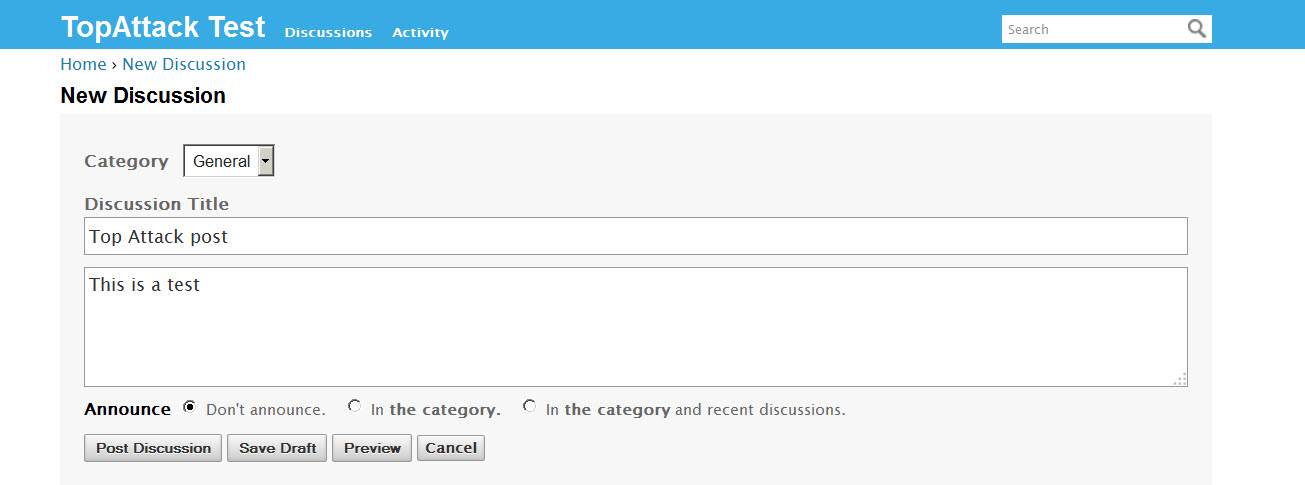Cancel the new discussion

pos(451,448)
